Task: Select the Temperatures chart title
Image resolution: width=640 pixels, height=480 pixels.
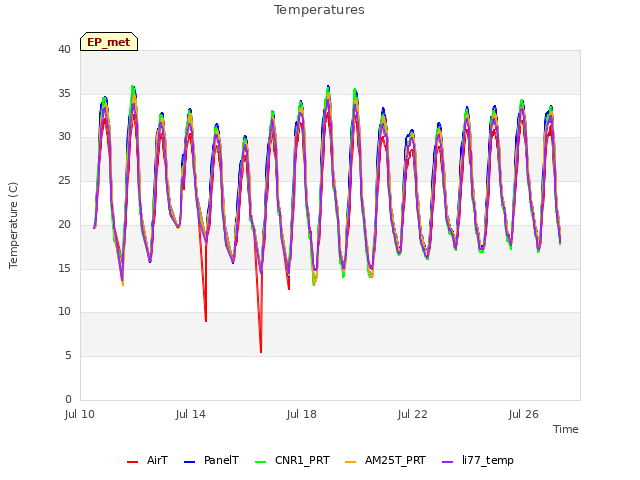Action: point(319,10)
